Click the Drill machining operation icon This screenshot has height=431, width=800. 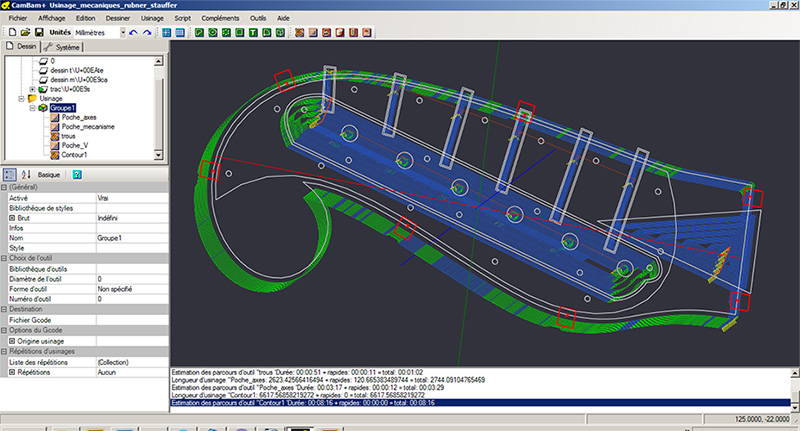point(327,33)
